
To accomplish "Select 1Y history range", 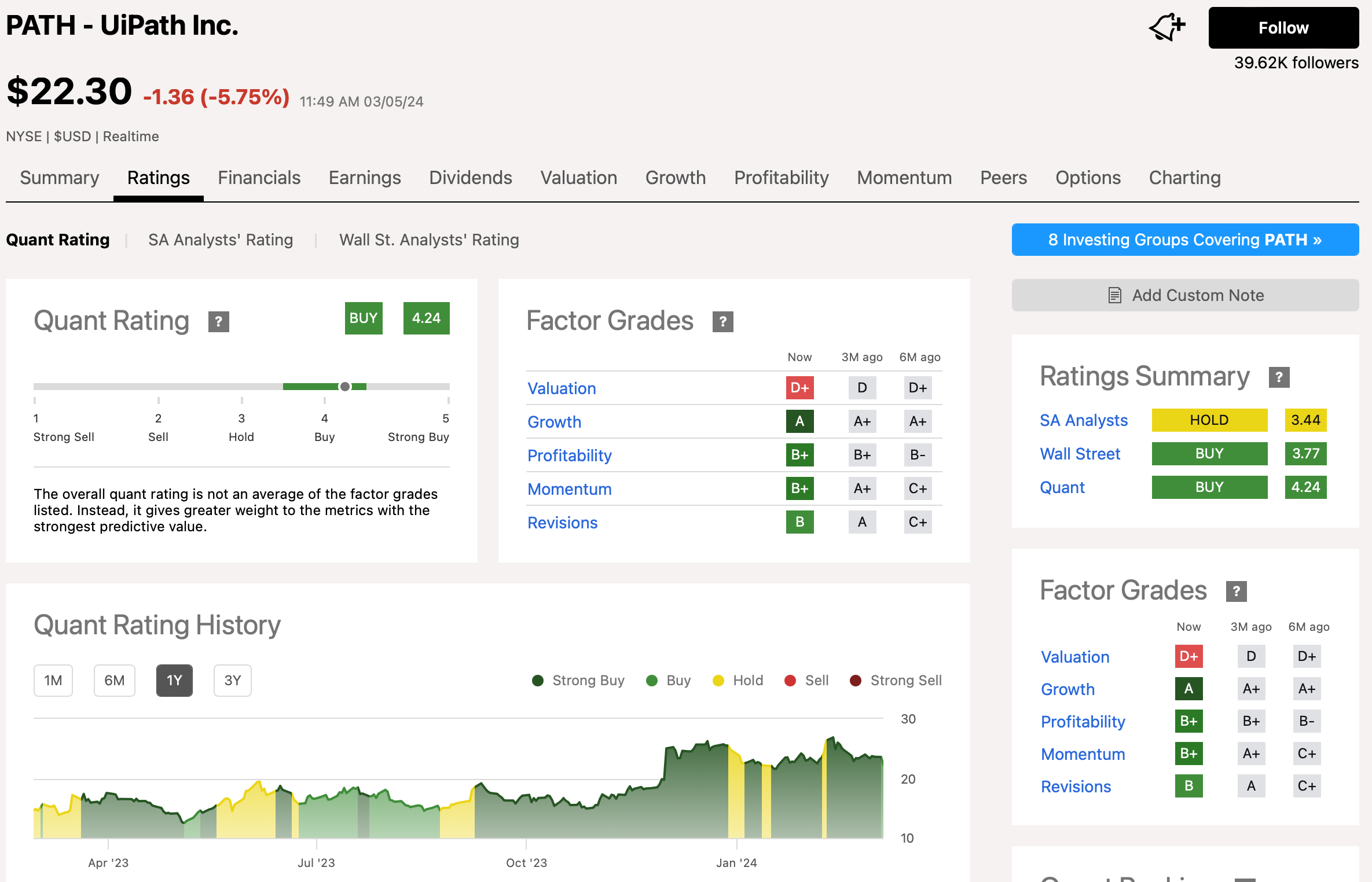I will (174, 681).
